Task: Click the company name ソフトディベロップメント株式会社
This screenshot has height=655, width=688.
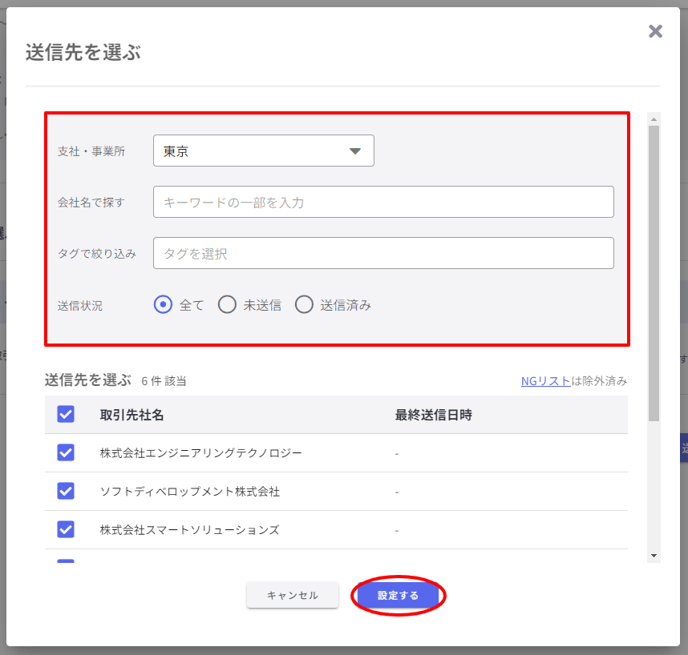Action: tap(190, 491)
